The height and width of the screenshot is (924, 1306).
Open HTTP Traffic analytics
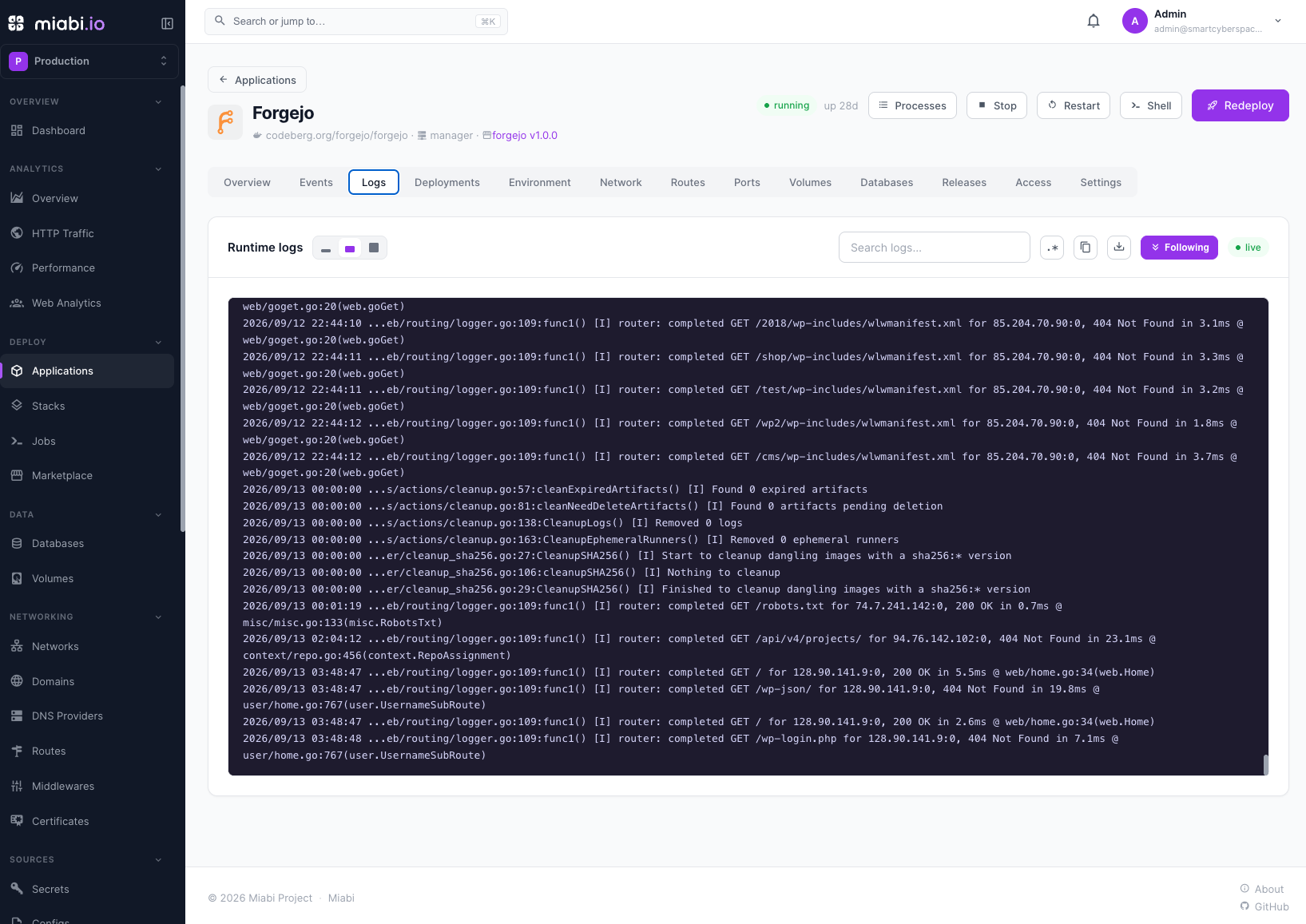(87, 233)
